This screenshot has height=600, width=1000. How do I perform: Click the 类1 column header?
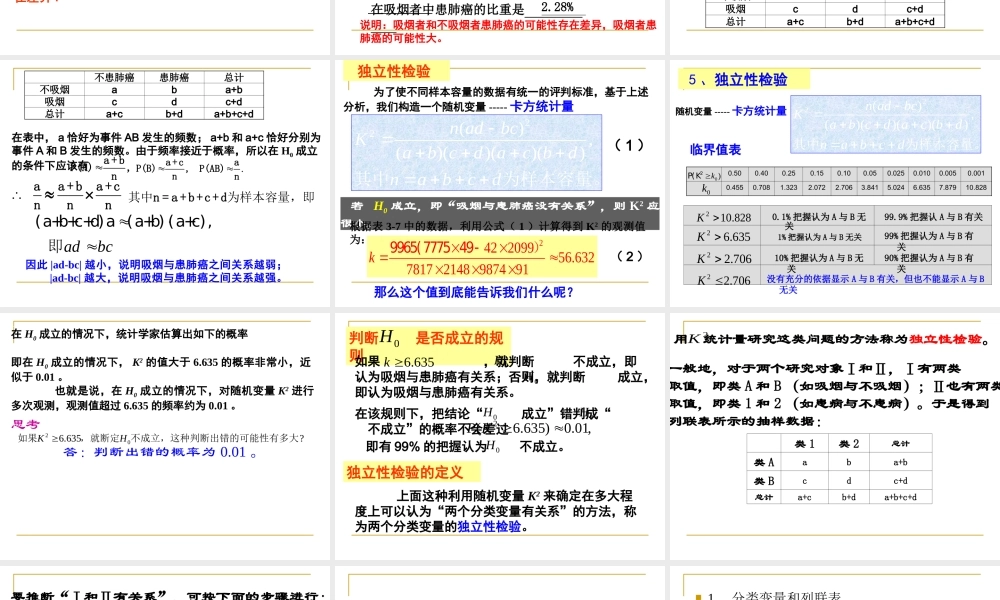tap(804, 443)
